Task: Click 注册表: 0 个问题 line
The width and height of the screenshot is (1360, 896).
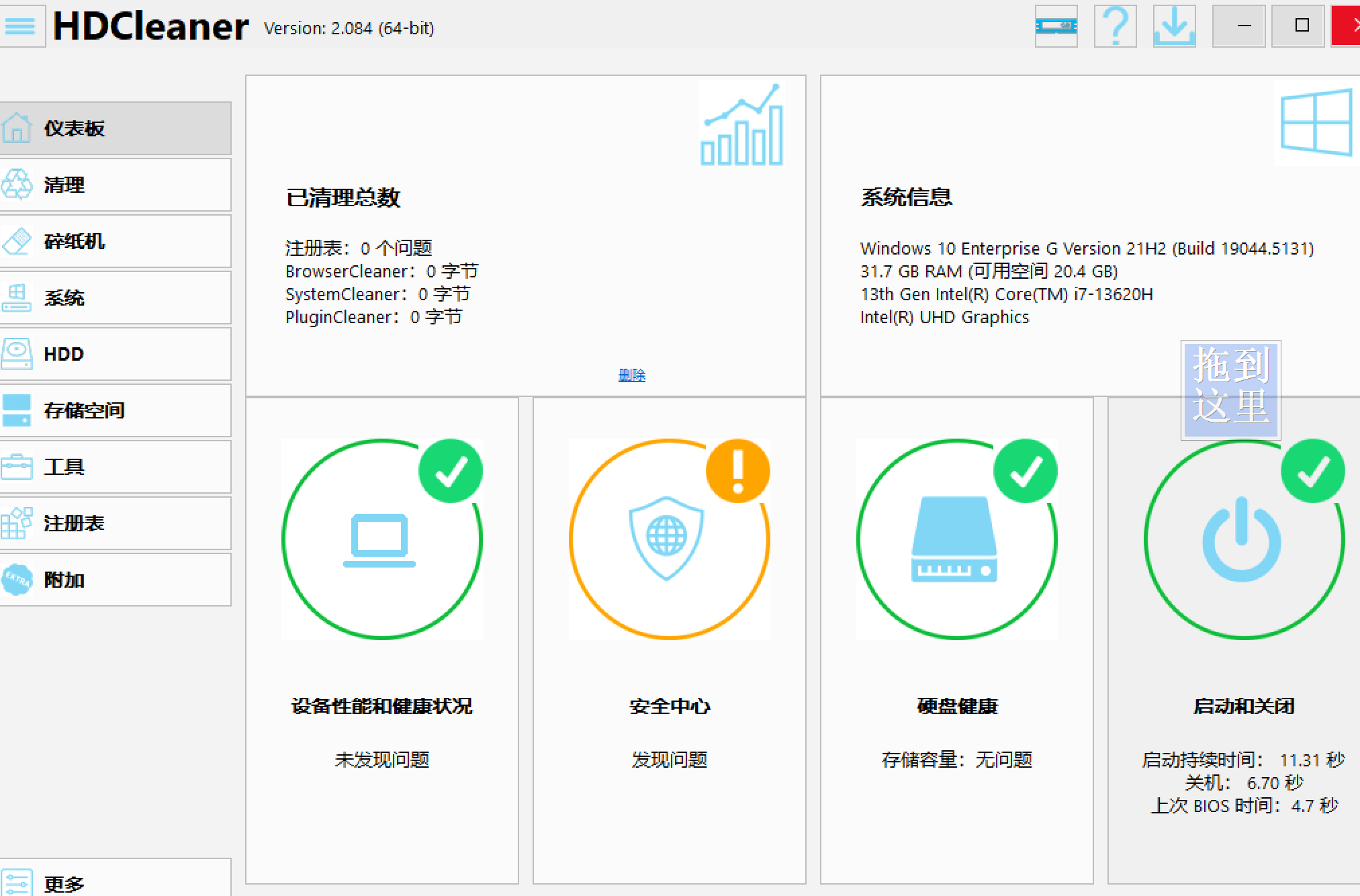Action: pos(359,249)
